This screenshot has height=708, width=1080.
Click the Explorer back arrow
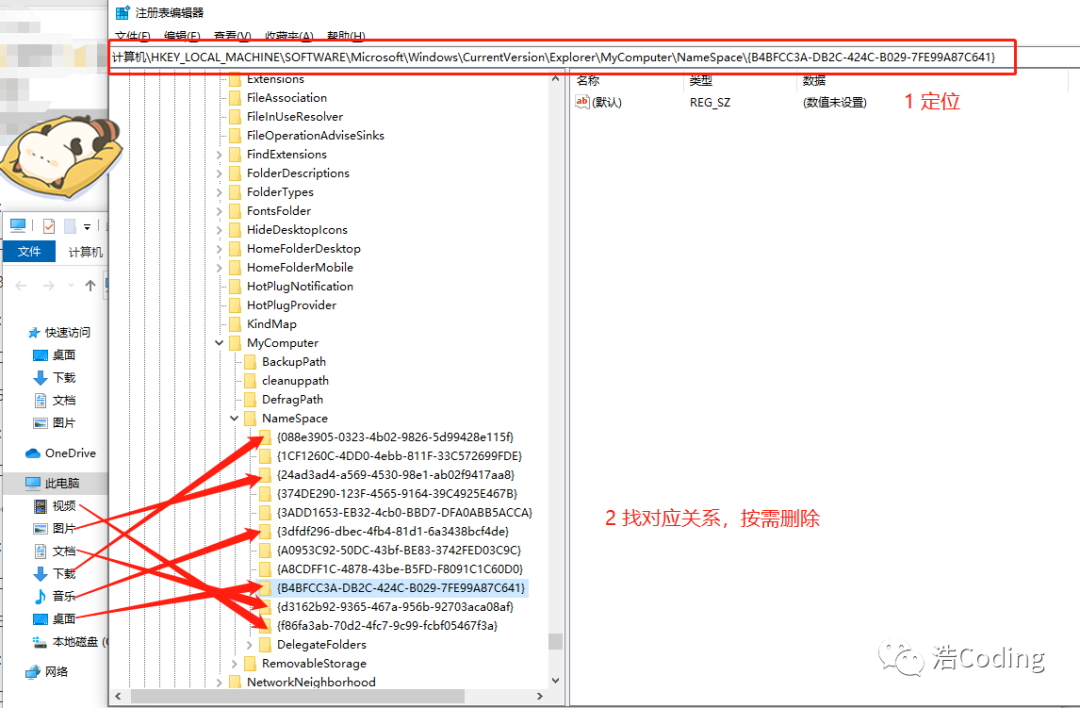coord(21,285)
